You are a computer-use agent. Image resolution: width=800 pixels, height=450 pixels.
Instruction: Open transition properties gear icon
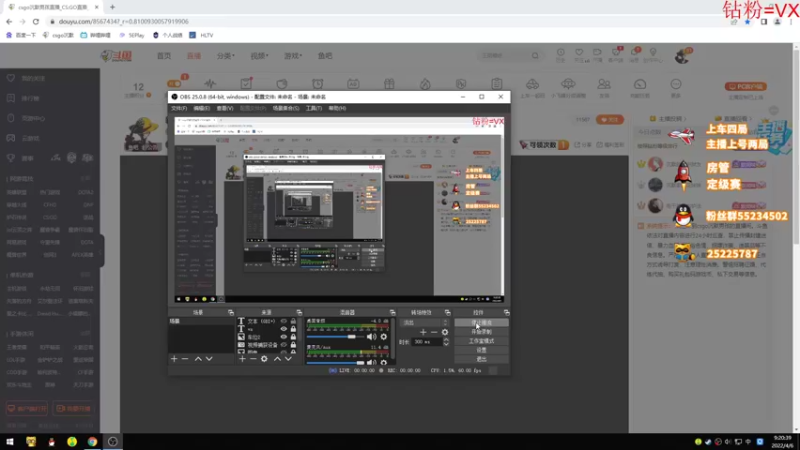click(445, 332)
